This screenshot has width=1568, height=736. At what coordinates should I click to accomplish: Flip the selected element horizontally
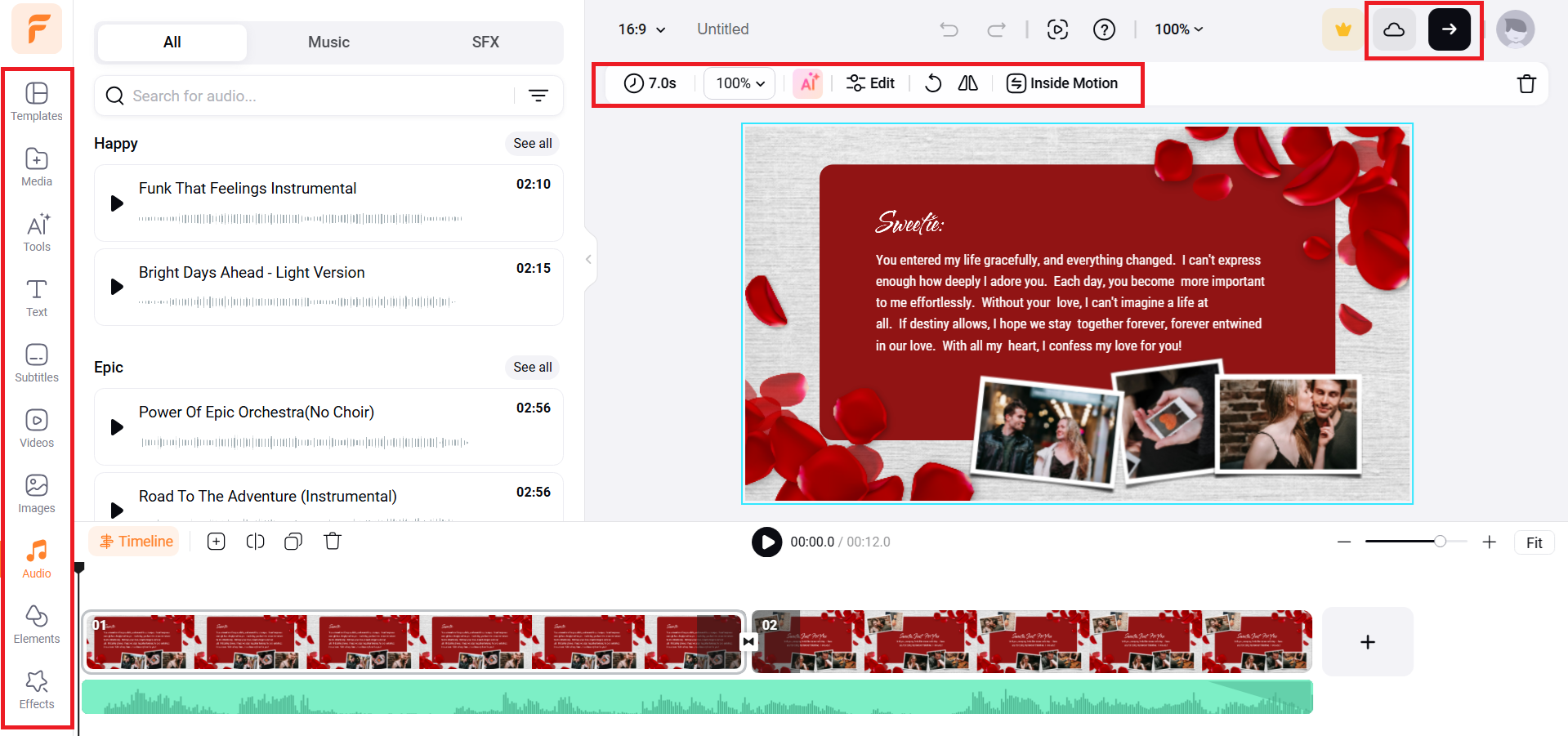(x=968, y=83)
